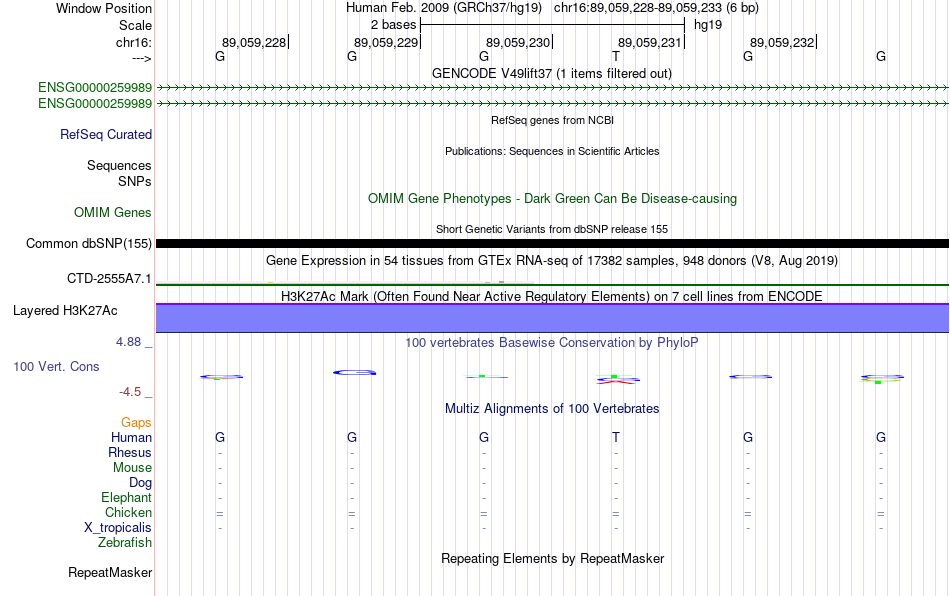Open the OMIM Gene Phenotypes track title
Image resolution: width=950 pixels, height=596 pixels.
click(552, 199)
